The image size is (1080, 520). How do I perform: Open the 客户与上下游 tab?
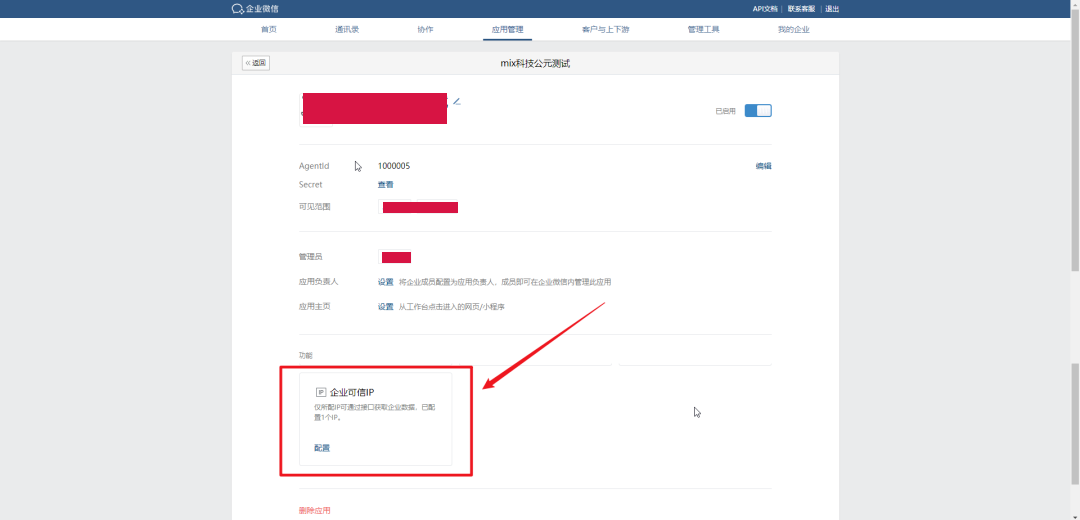605,30
